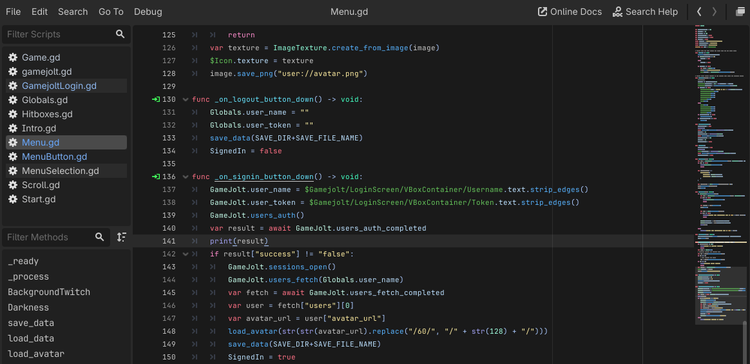This screenshot has height=364, width=750.
Task: Open the gamejolt.gd script
Action: 66,72
